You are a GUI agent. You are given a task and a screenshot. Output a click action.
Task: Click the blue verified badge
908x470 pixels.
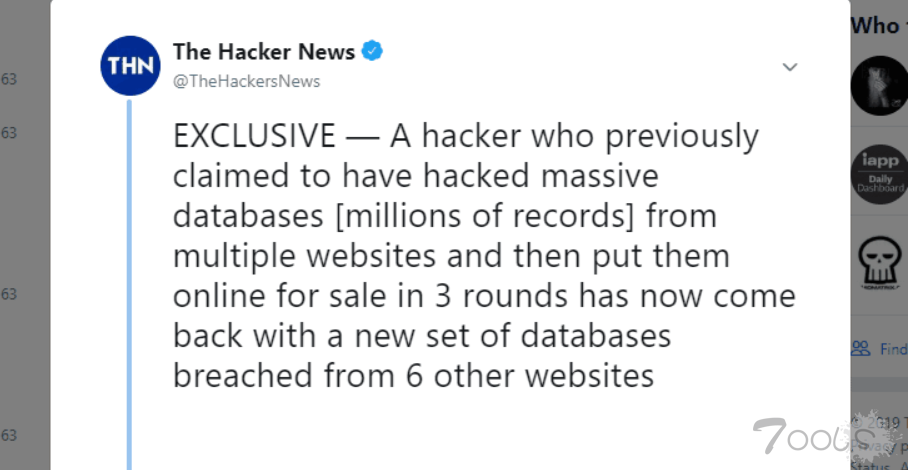(372, 52)
